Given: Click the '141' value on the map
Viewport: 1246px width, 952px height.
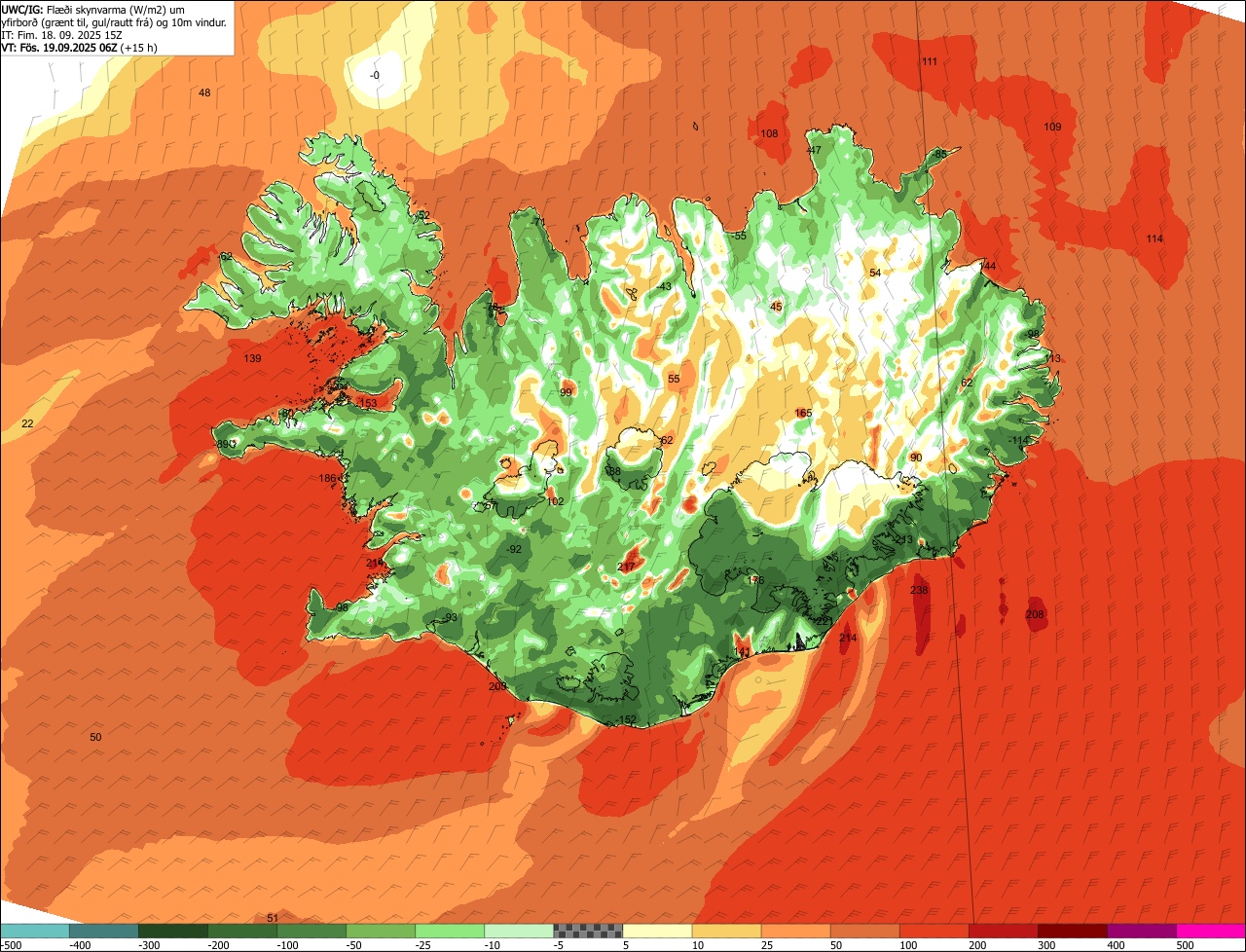Looking at the screenshot, I should point(743,651).
